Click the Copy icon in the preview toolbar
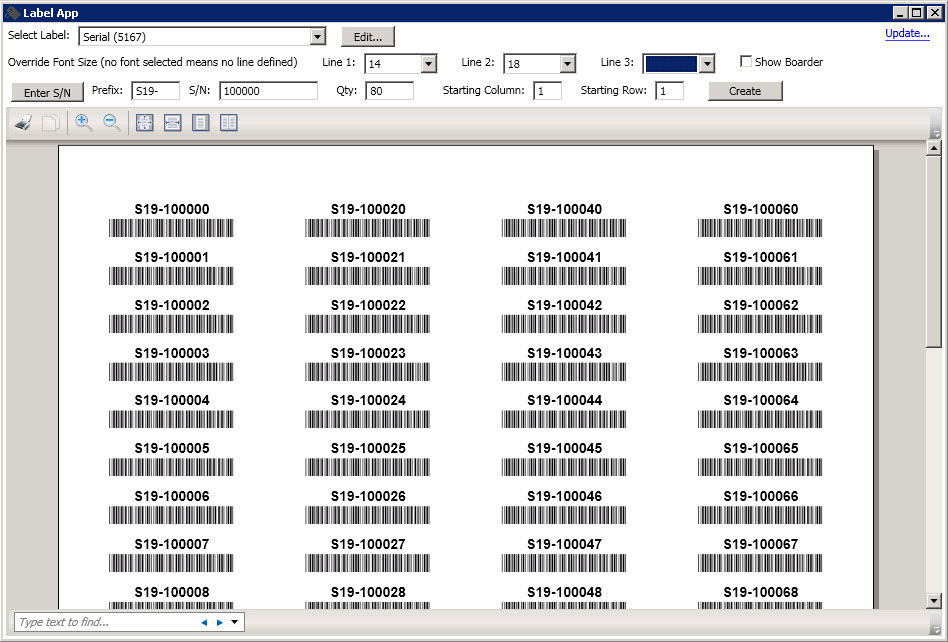The height and width of the screenshot is (642, 948). pyautogui.click(x=51, y=123)
